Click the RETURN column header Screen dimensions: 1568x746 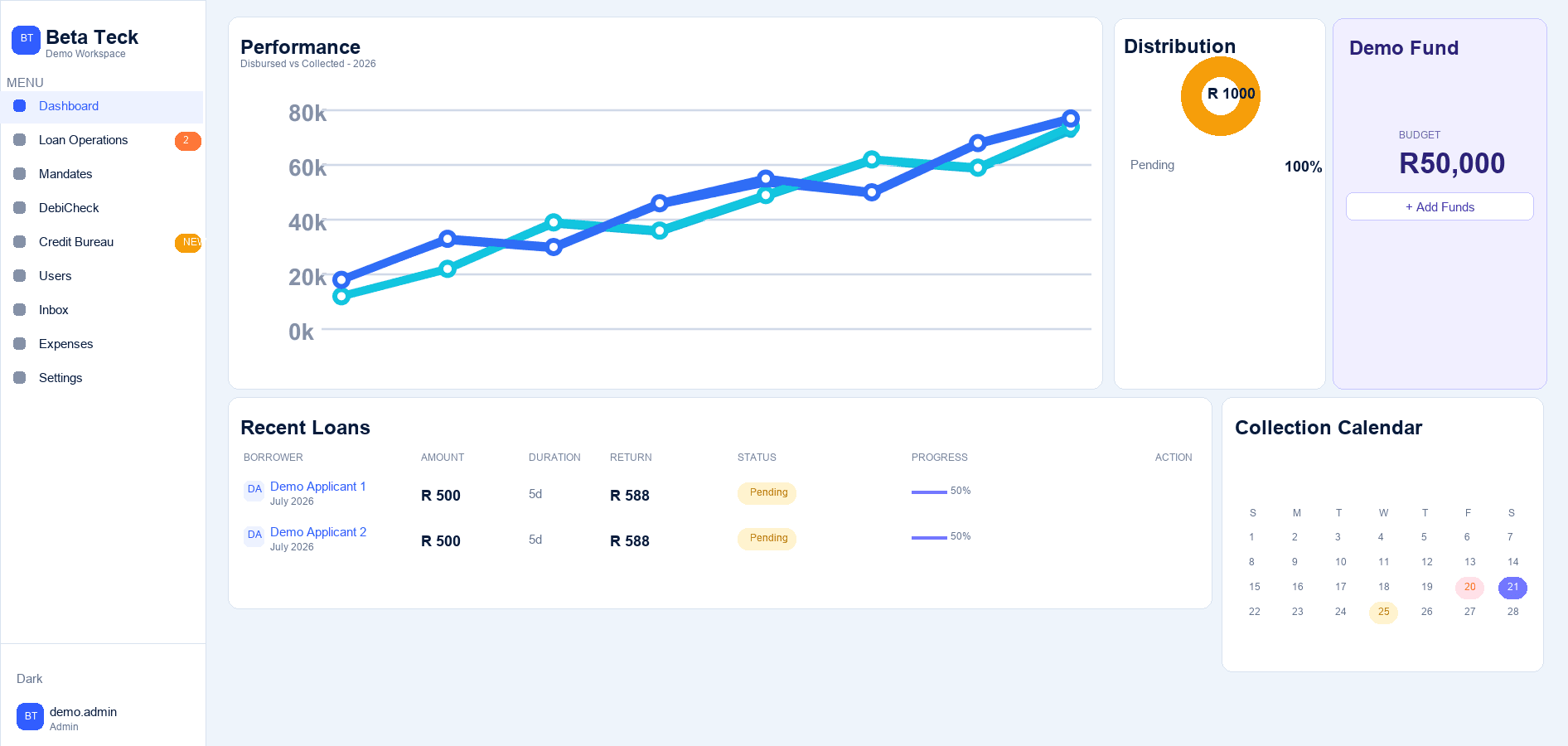click(x=631, y=458)
